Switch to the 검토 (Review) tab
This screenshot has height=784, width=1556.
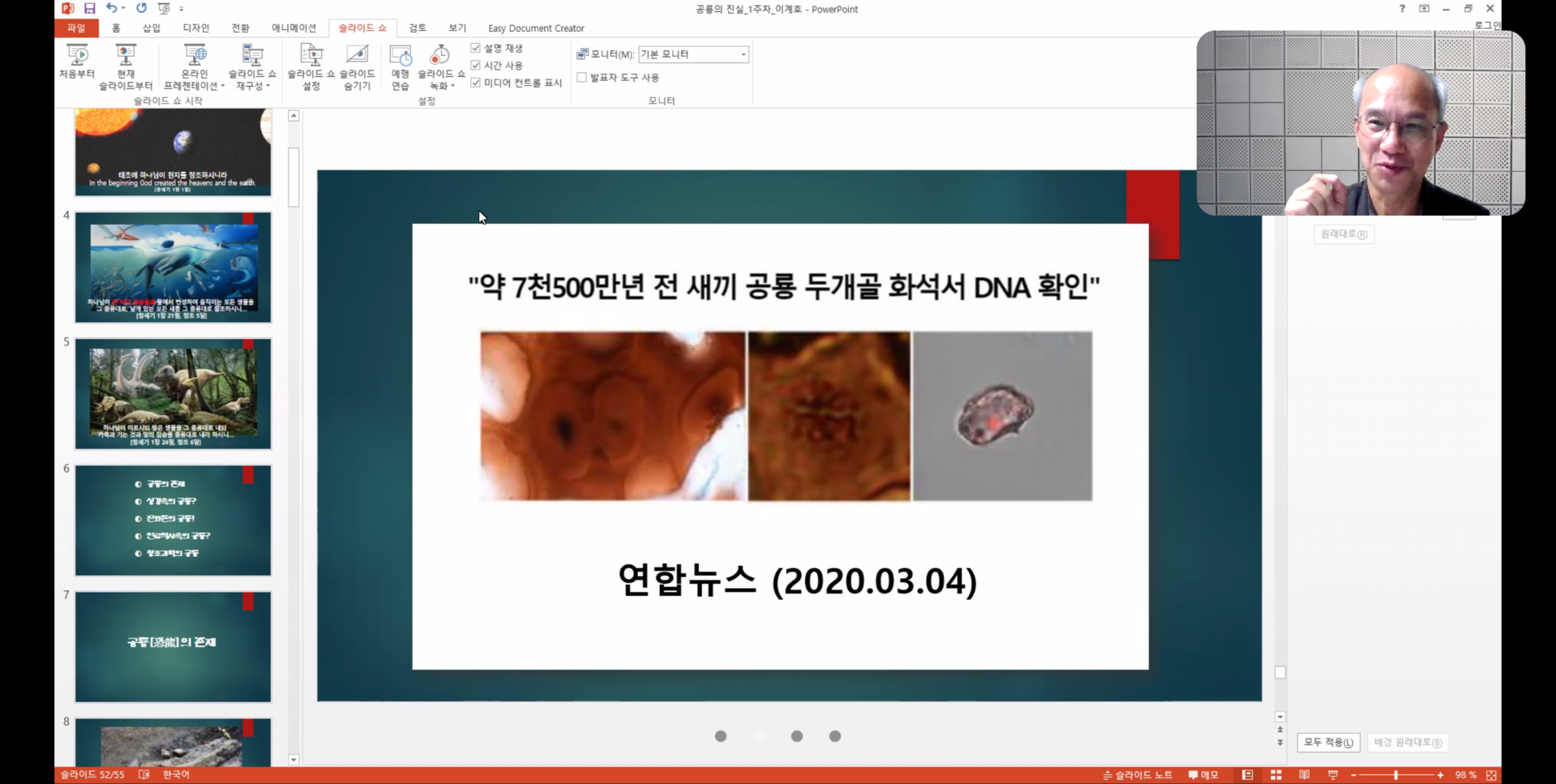point(418,28)
